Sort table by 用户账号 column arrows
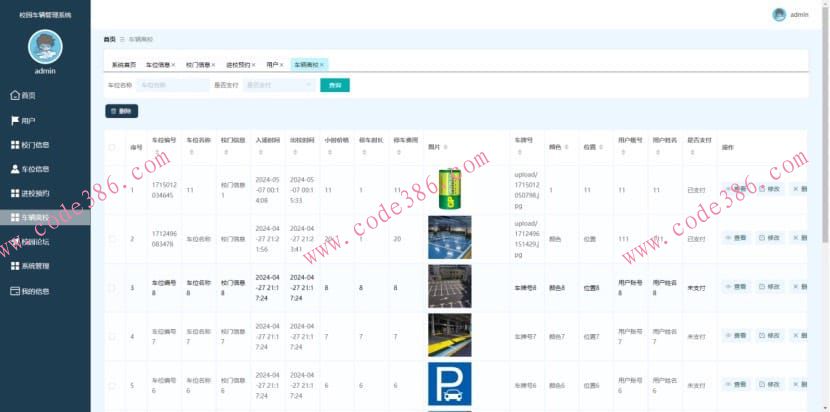 pyautogui.click(x=623, y=152)
